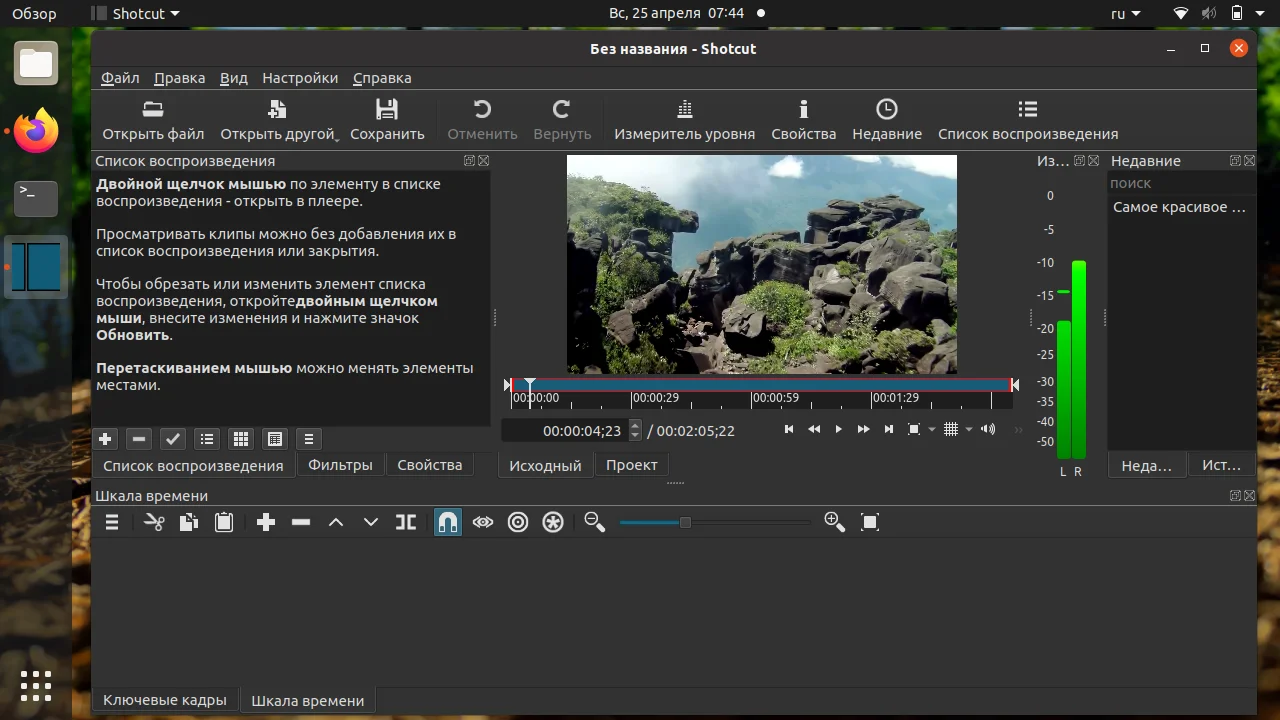
Task: Click the Сохранить floppy disk icon
Action: point(387,110)
